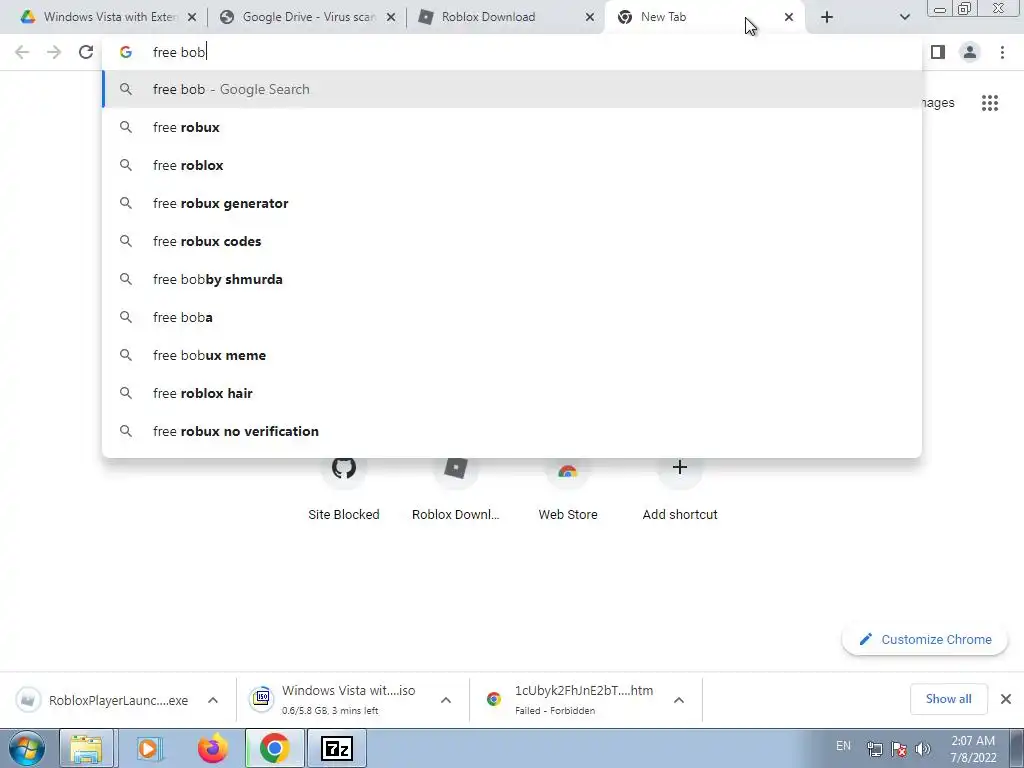
Task: Close the New Tab tab
Action: (789, 18)
